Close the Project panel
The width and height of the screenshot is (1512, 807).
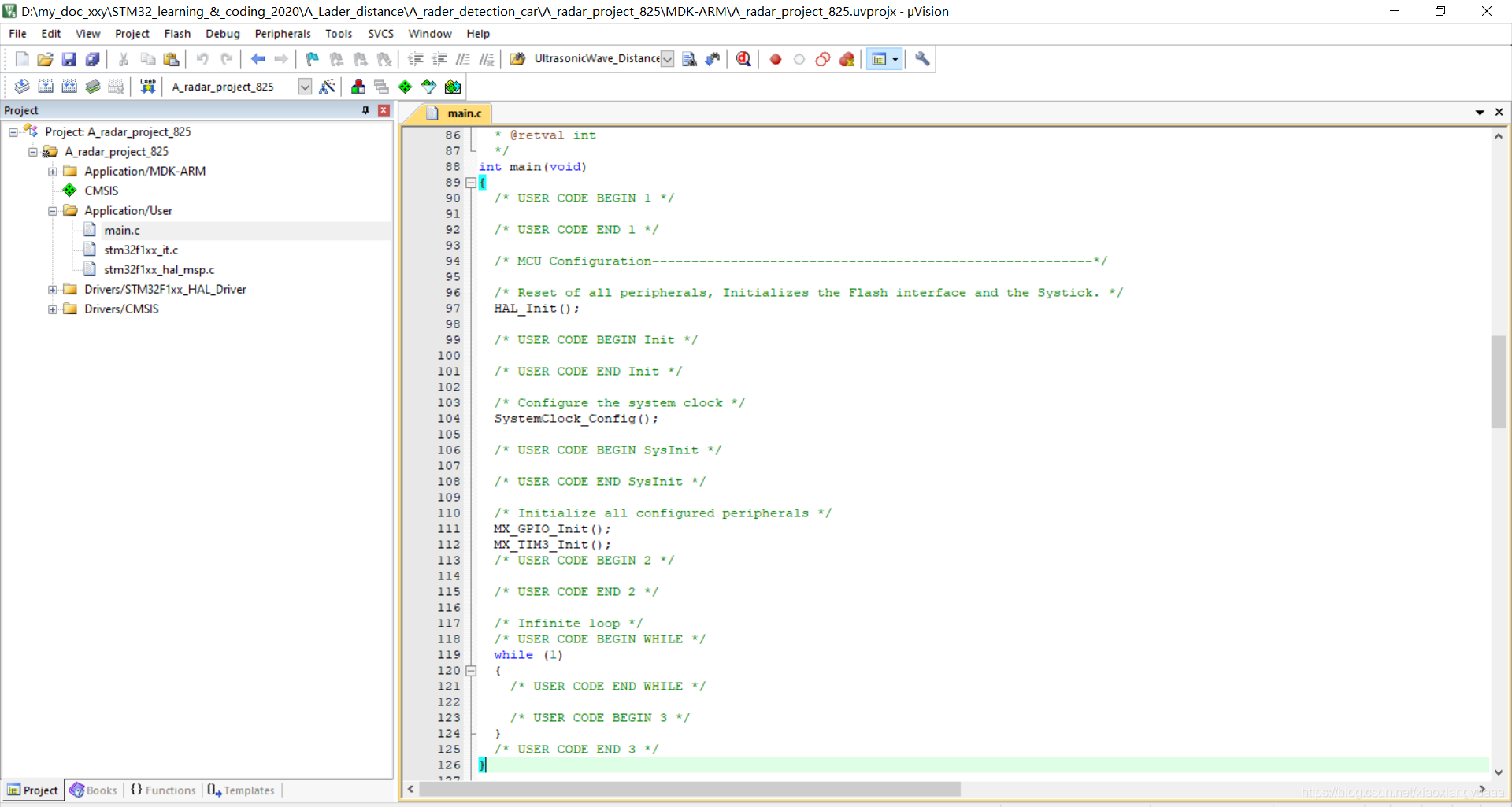click(x=384, y=110)
